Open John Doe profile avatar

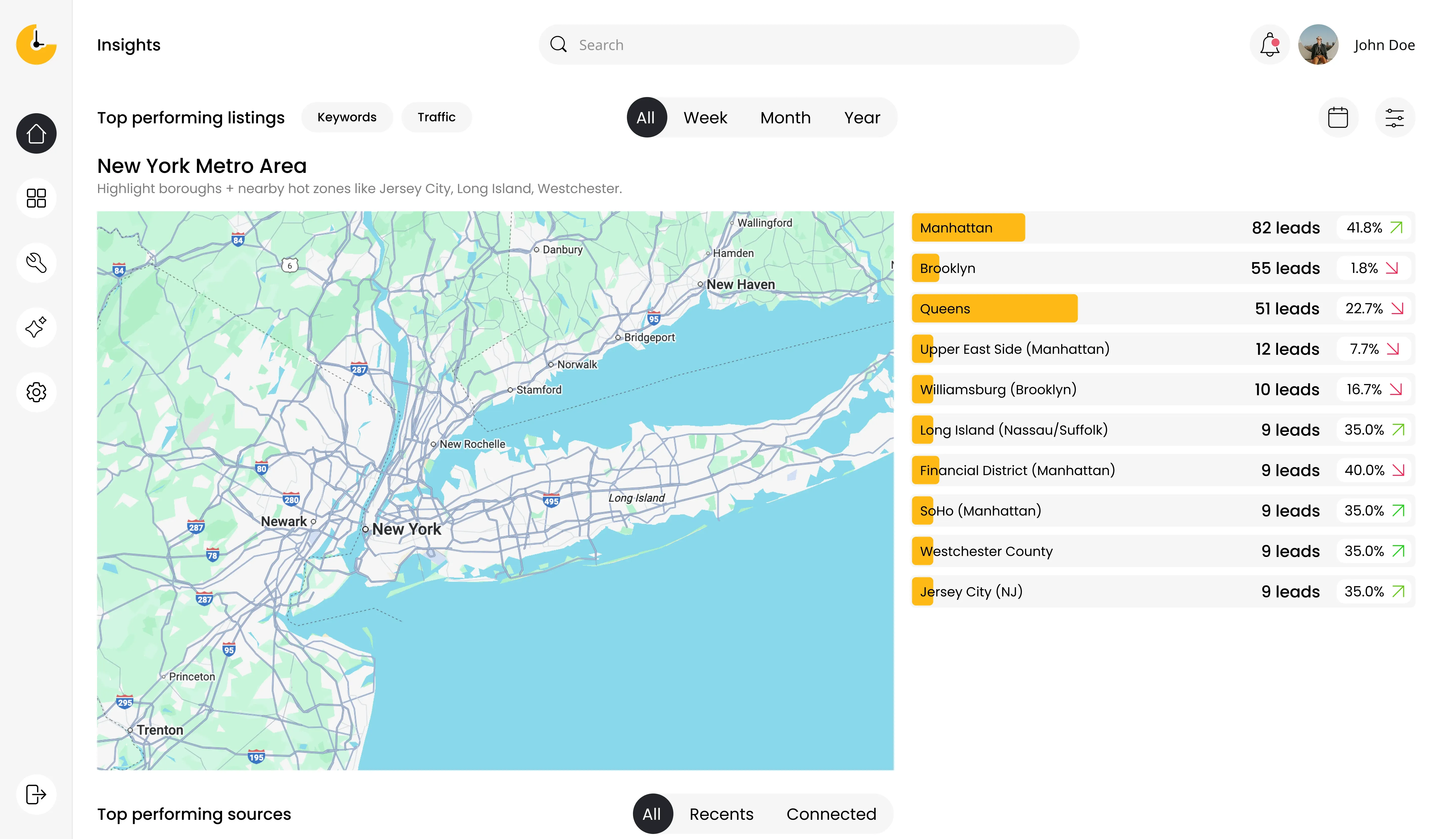click(1318, 45)
